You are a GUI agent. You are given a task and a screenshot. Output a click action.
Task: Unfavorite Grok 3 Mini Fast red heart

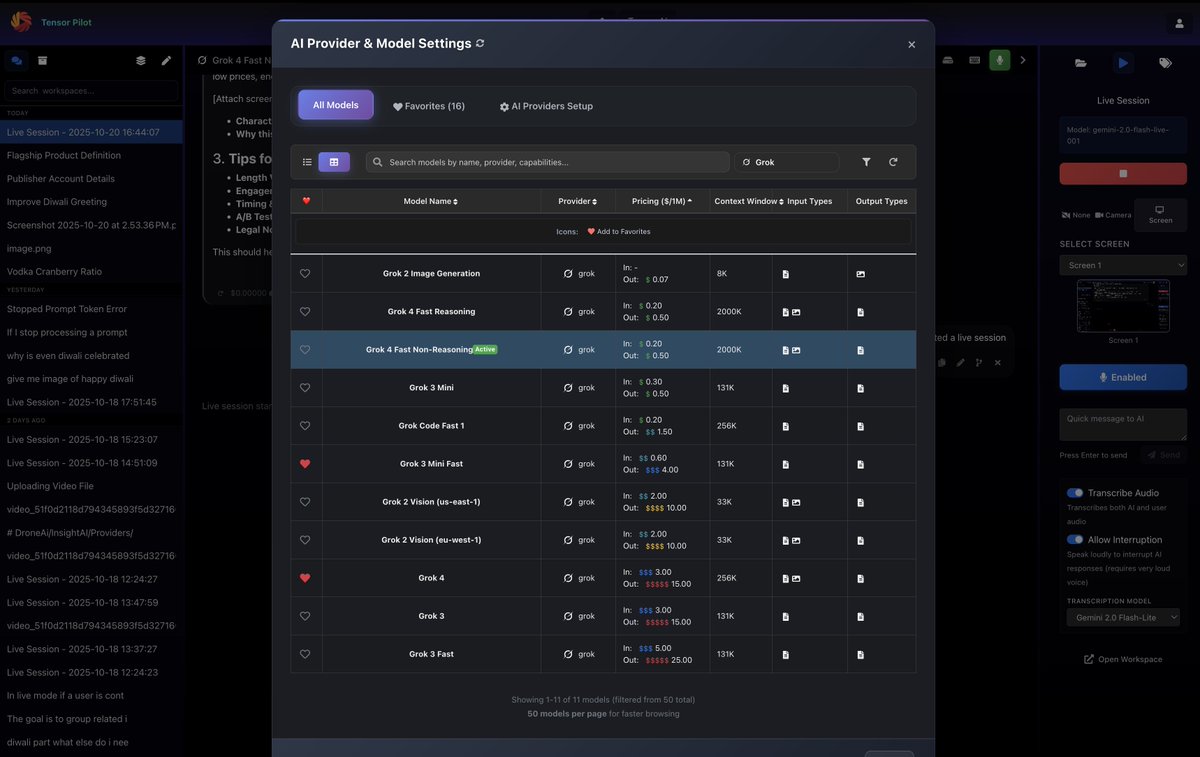pos(305,464)
